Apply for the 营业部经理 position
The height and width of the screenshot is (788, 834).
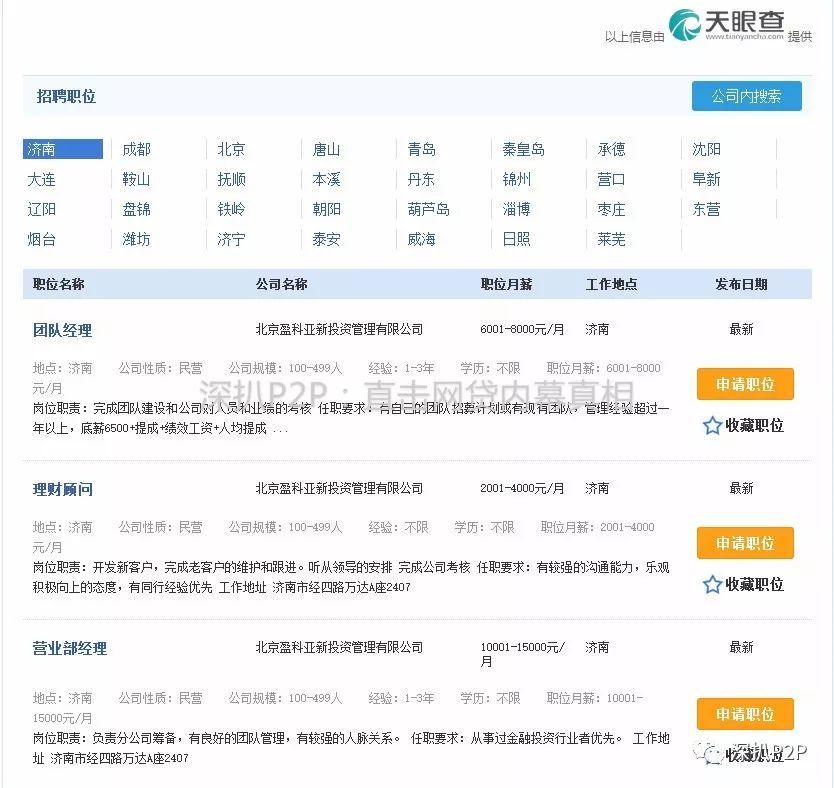coord(745,714)
